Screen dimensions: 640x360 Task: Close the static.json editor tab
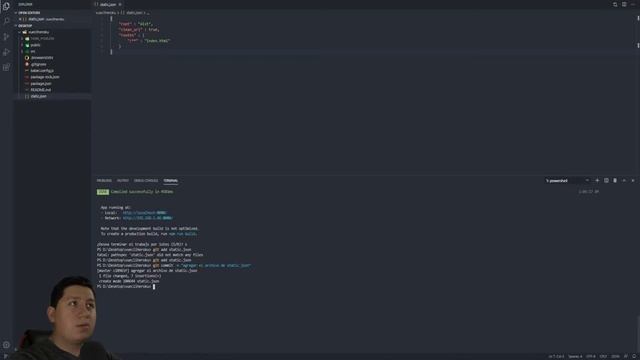pos(120,4)
